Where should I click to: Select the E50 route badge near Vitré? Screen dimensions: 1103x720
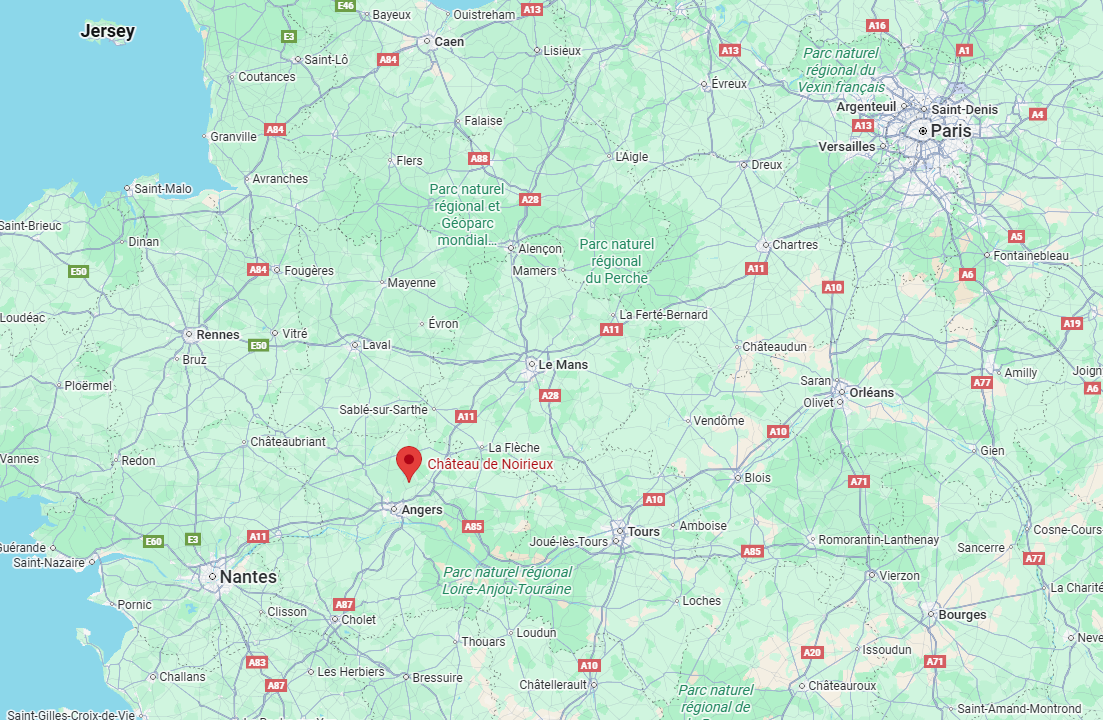[x=259, y=345]
